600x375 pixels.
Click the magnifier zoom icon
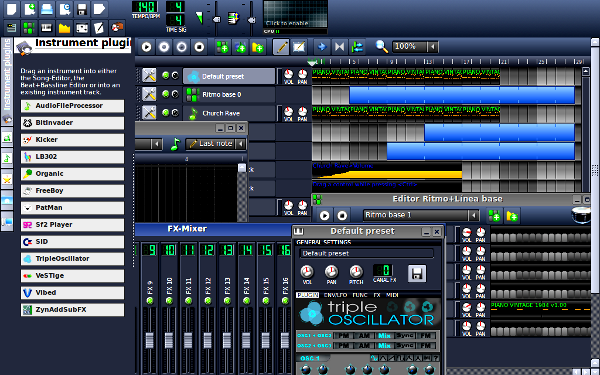point(381,47)
